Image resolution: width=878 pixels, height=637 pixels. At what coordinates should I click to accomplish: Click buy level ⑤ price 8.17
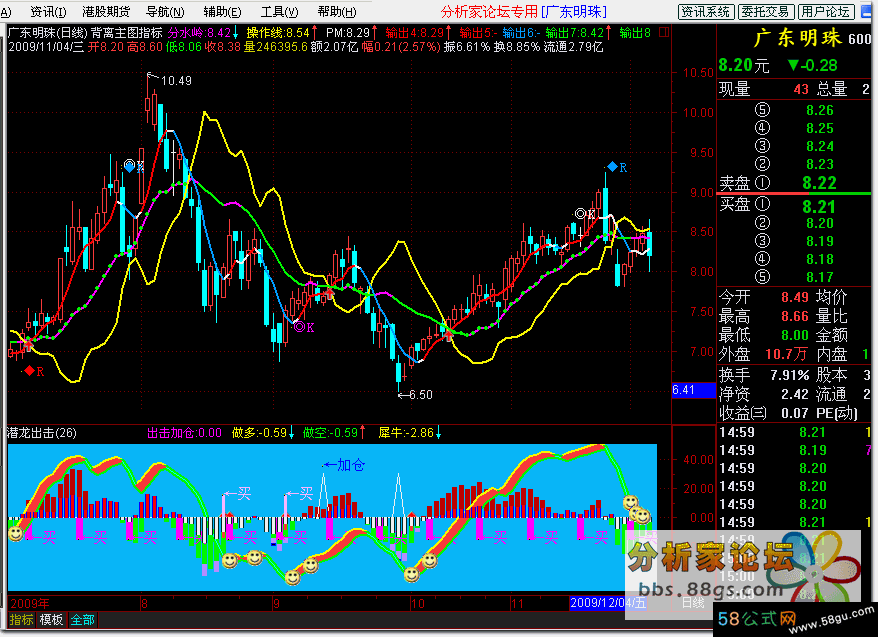click(x=820, y=277)
